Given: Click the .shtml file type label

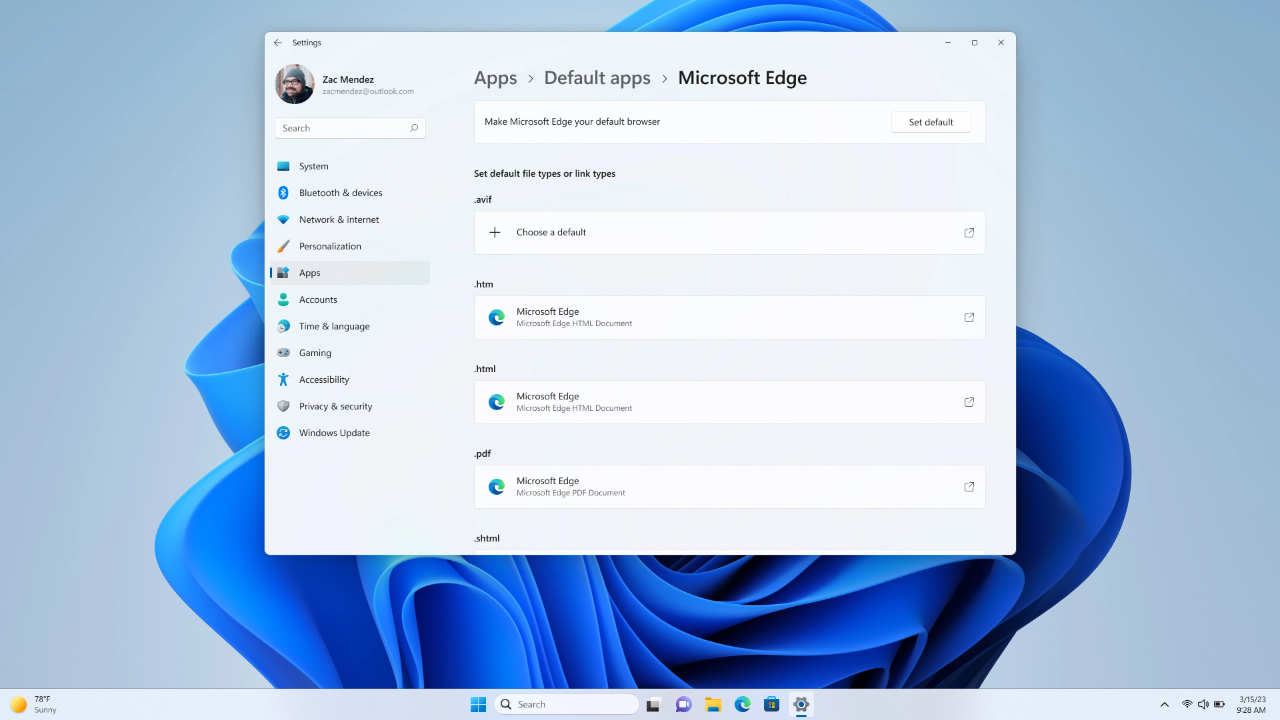Looking at the screenshot, I should pos(487,538).
